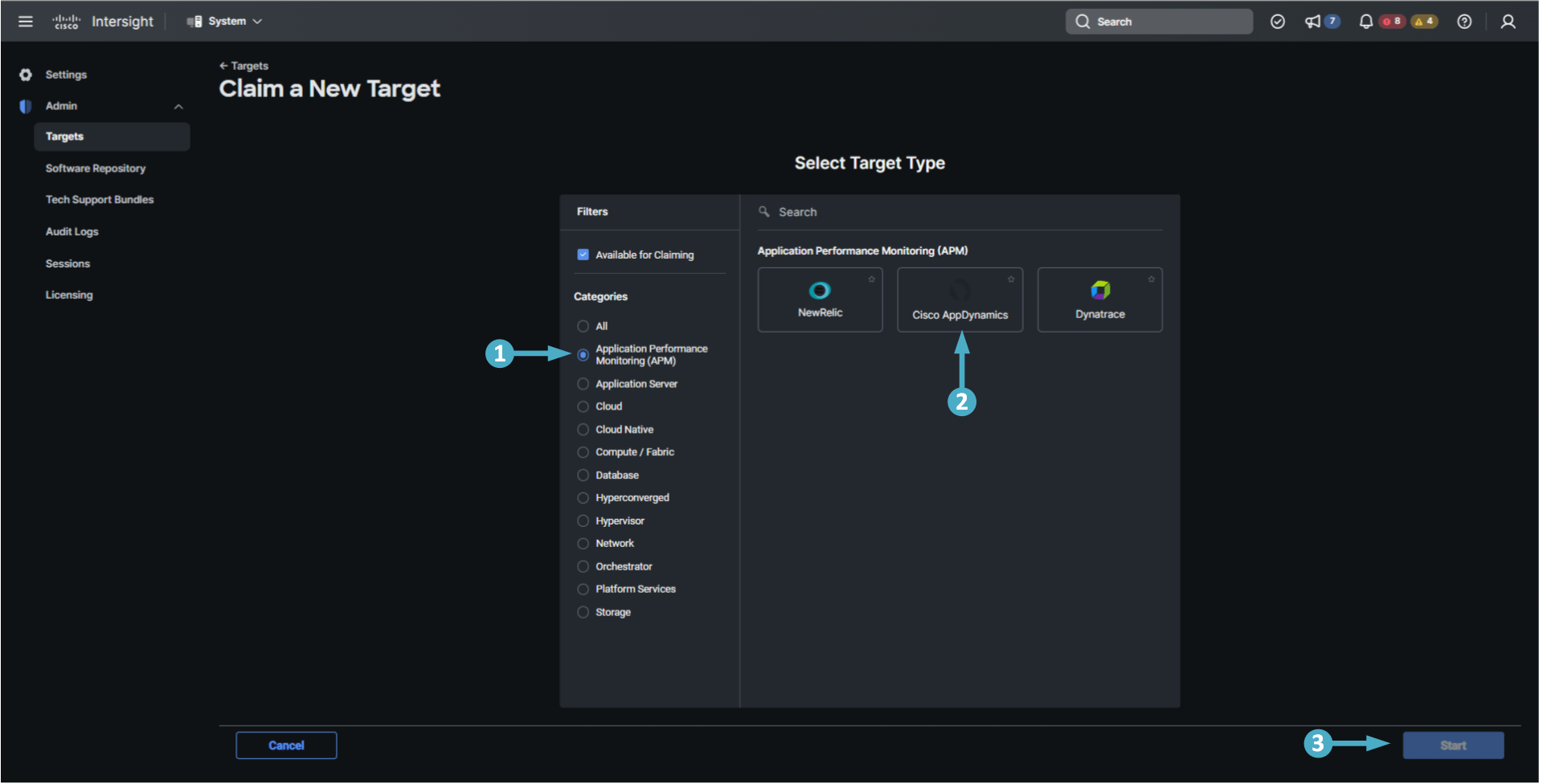Open the user profile icon
Viewport: 1543px width, 784px height.
[1508, 22]
